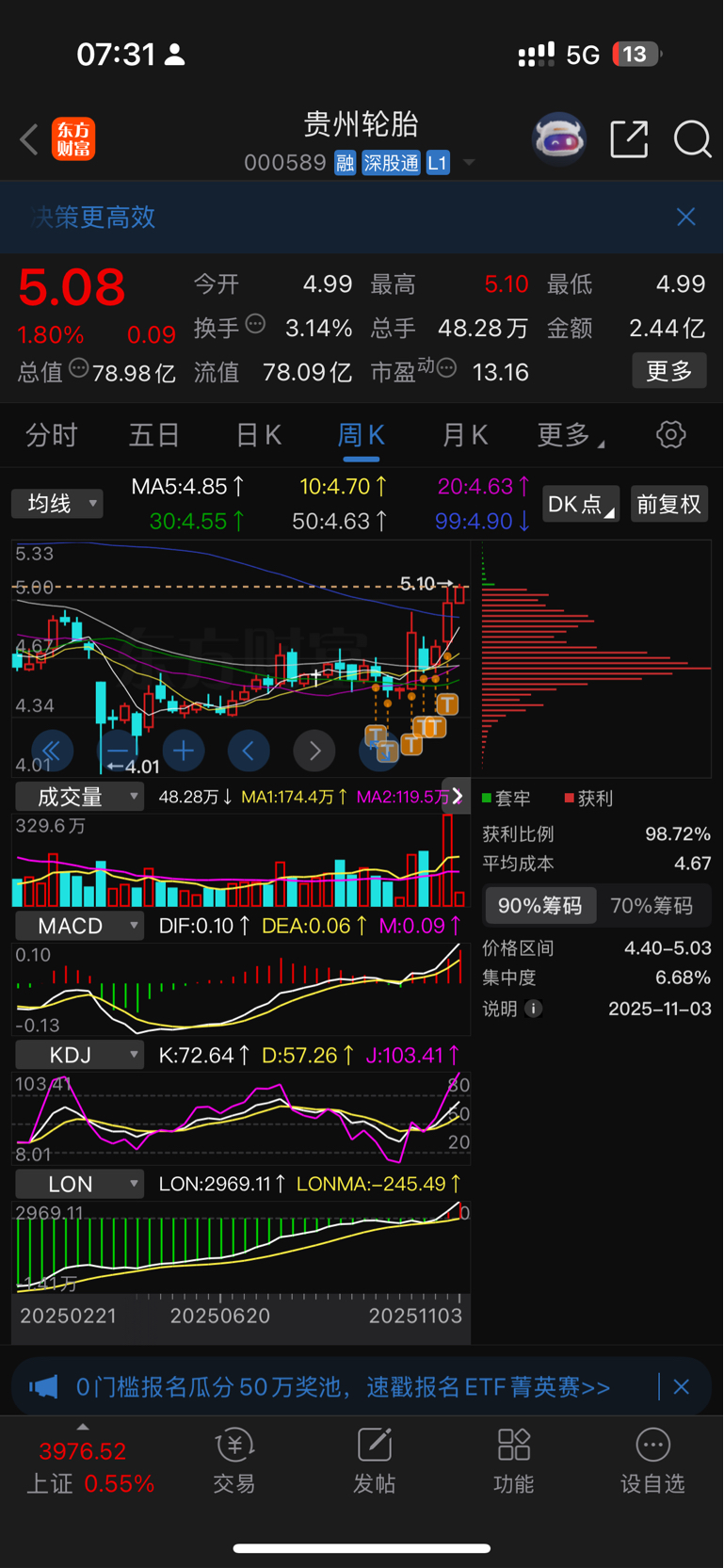The height and width of the screenshot is (1568, 724).
Task: Open stock search with magnifier icon
Action: [692, 139]
